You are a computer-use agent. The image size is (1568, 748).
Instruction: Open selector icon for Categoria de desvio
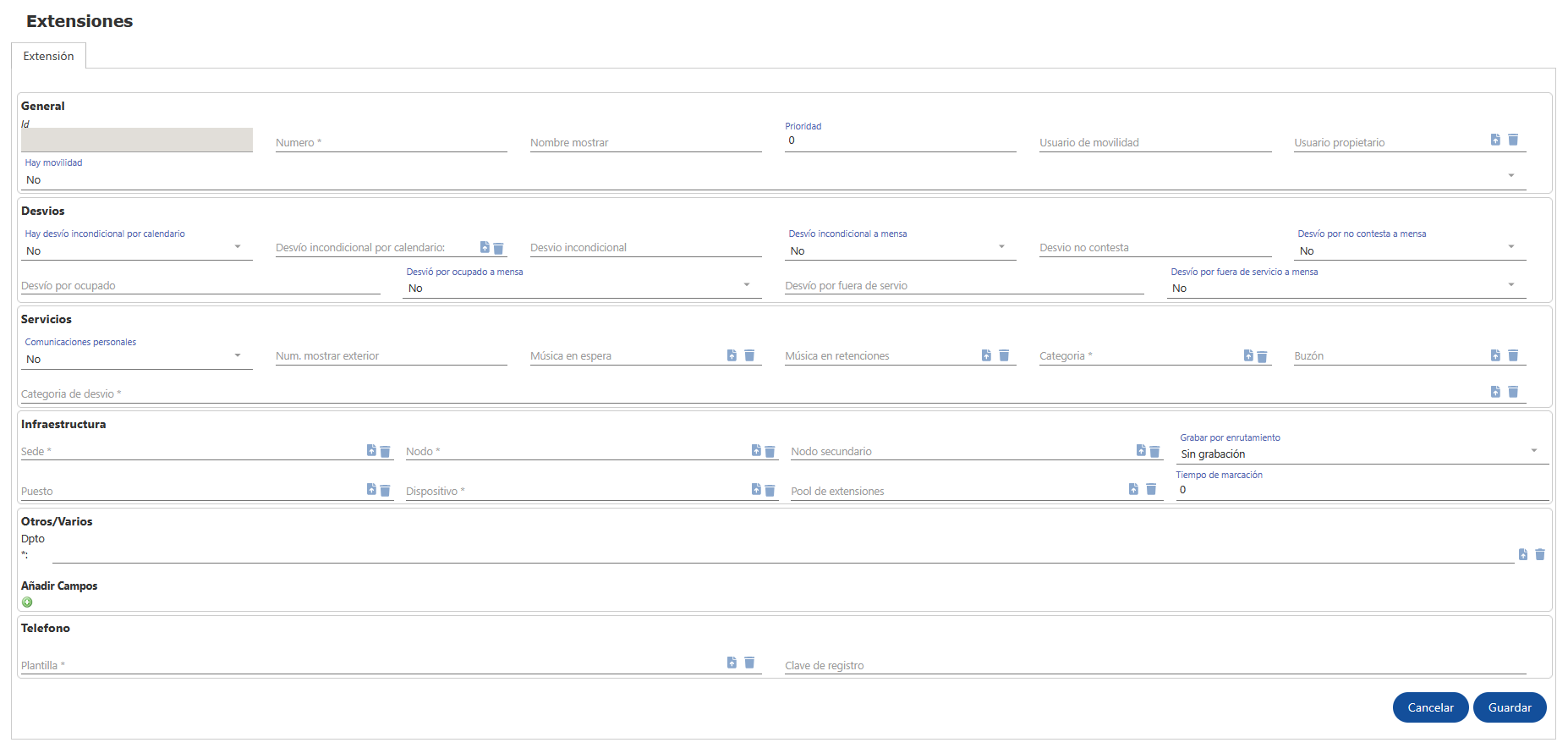pyautogui.click(x=1495, y=392)
